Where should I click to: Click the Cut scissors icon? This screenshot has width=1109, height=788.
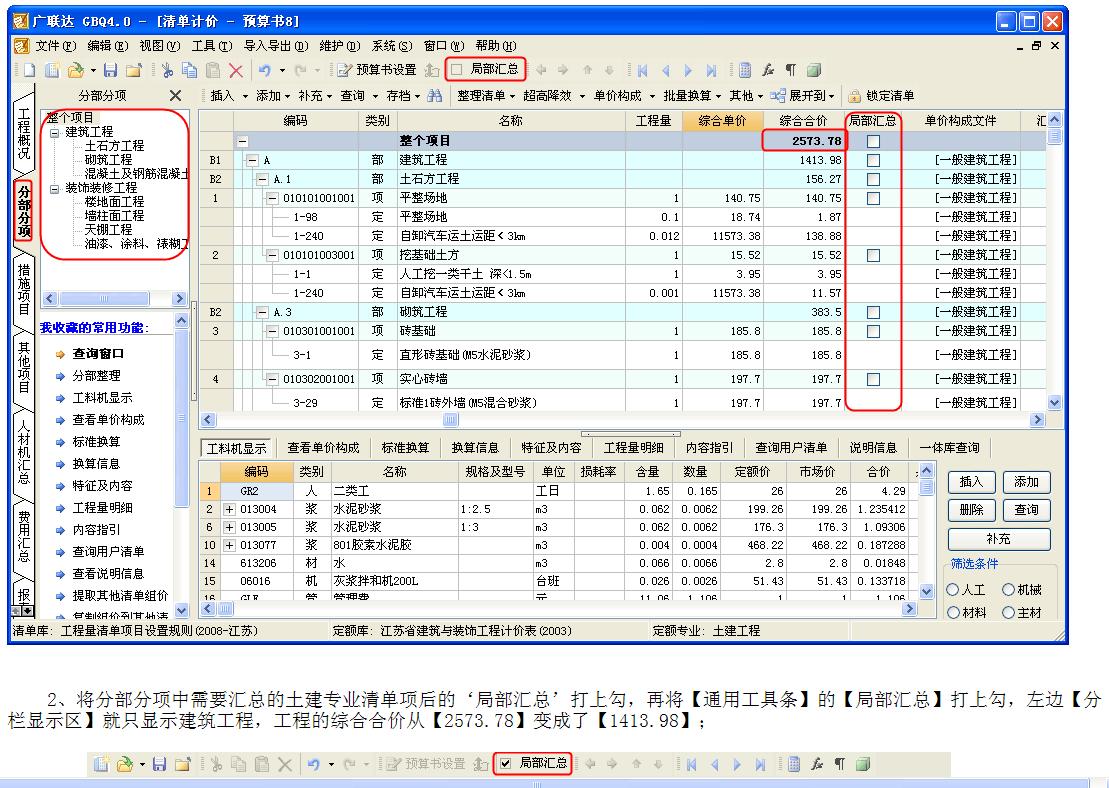167,70
